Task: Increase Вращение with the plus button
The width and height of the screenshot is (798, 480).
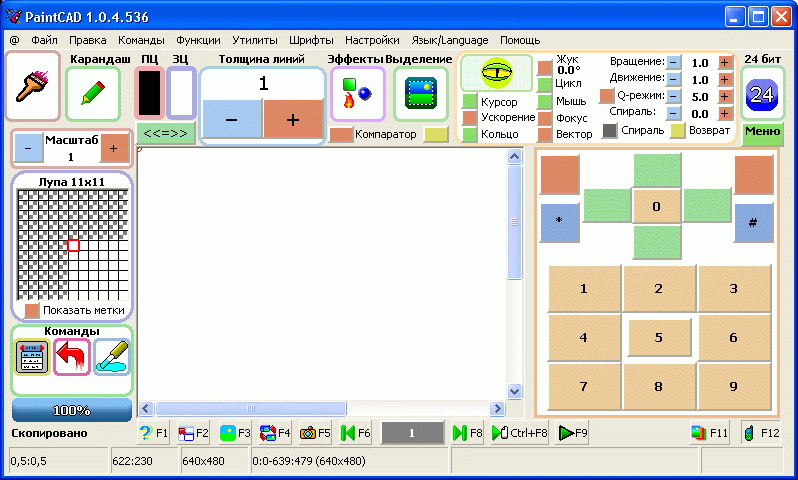Action: [725, 62]
